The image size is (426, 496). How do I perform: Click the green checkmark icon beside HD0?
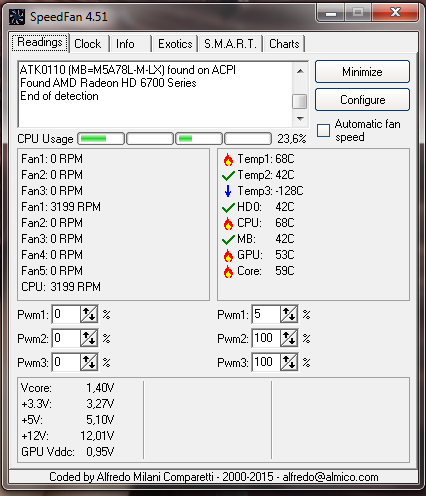coord(228,207)
